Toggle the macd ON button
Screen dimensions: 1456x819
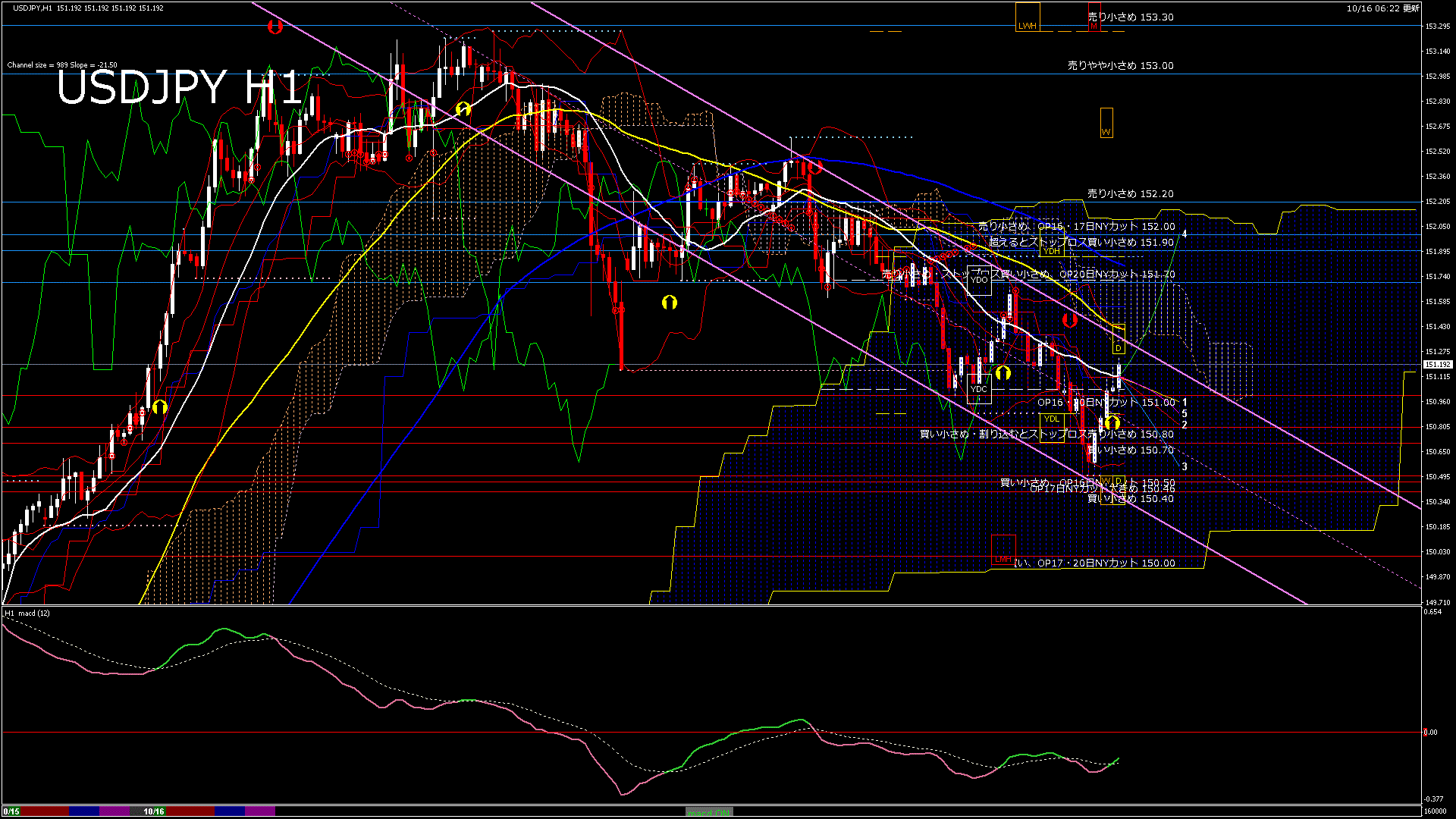pyautogui.click(x=709, y=812)
